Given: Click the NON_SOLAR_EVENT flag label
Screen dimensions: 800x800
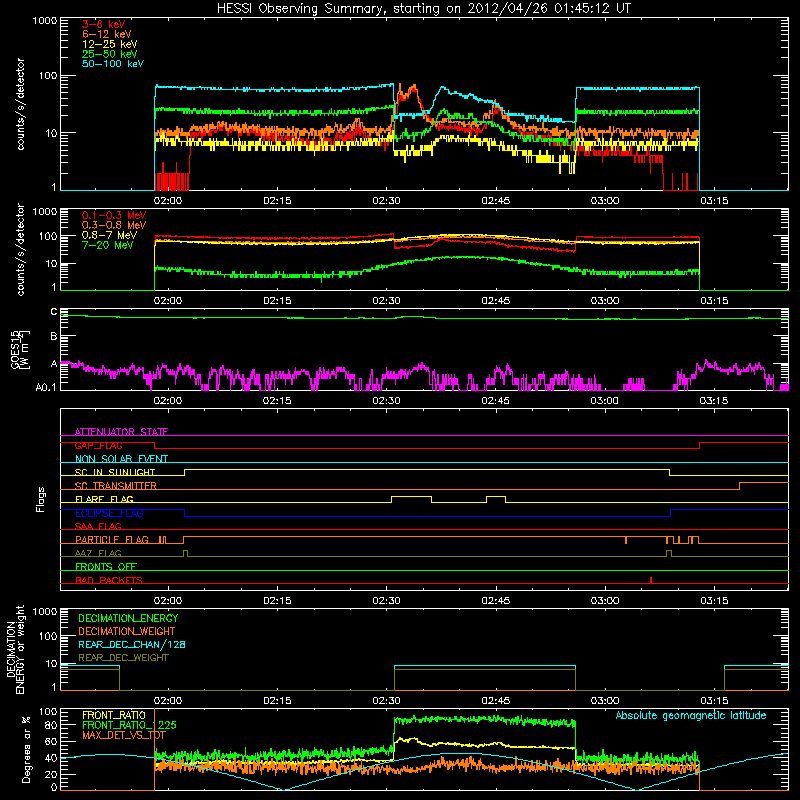Looking at the screenshot, I should pyautogui.click(x=121, y=459).
